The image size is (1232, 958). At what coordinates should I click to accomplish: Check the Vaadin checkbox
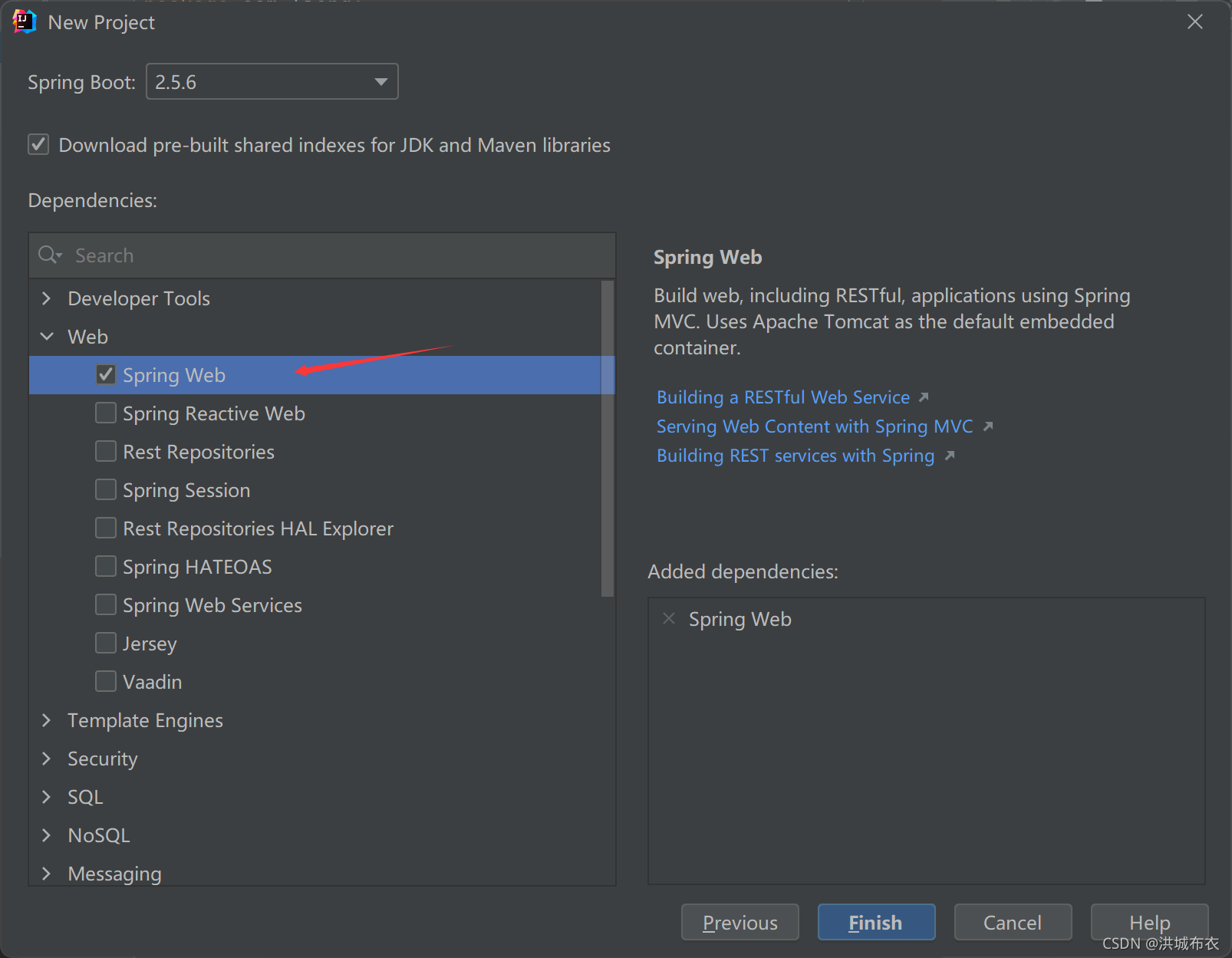pos(106,681)
